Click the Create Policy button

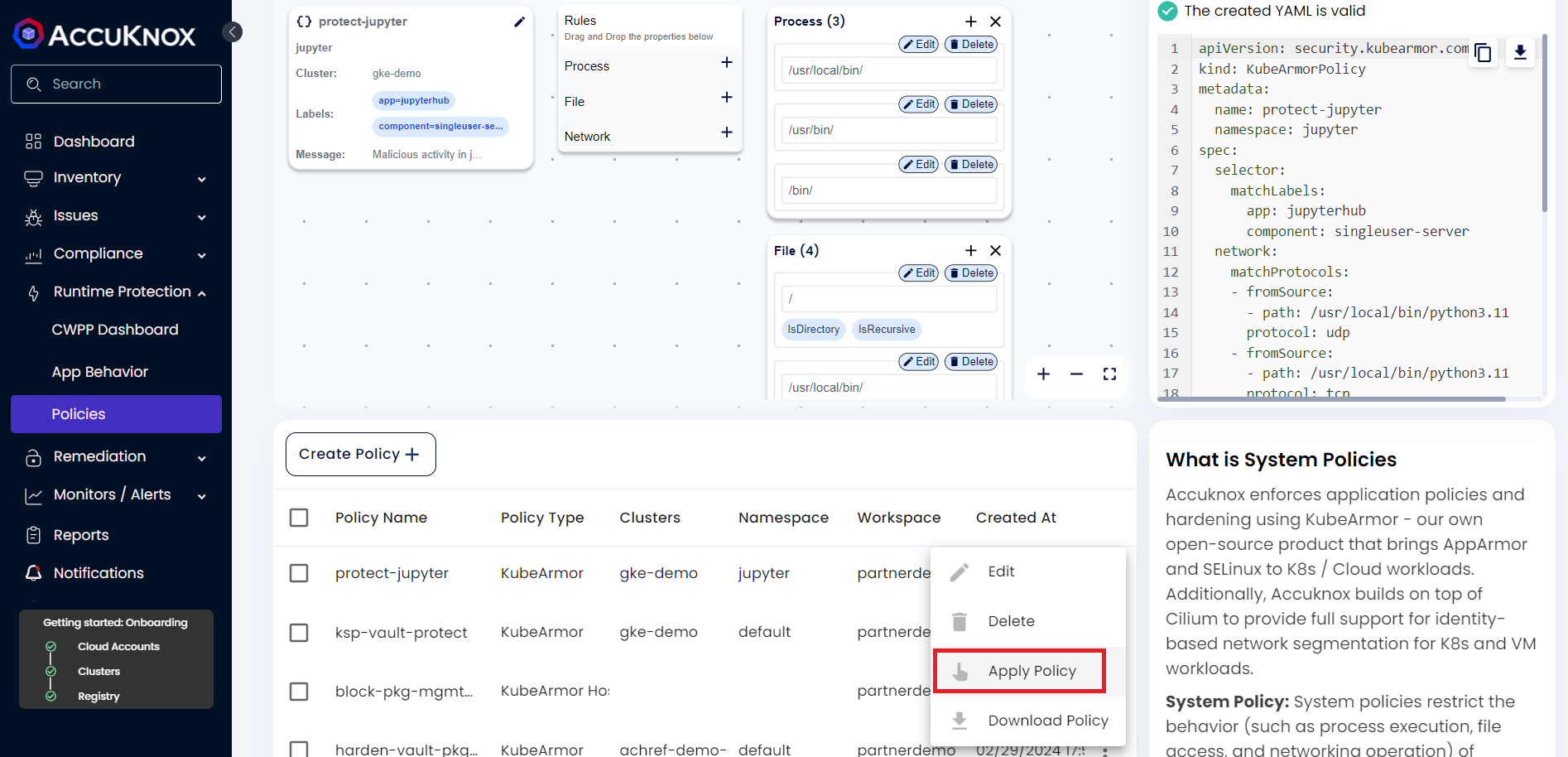click(360, 454)
